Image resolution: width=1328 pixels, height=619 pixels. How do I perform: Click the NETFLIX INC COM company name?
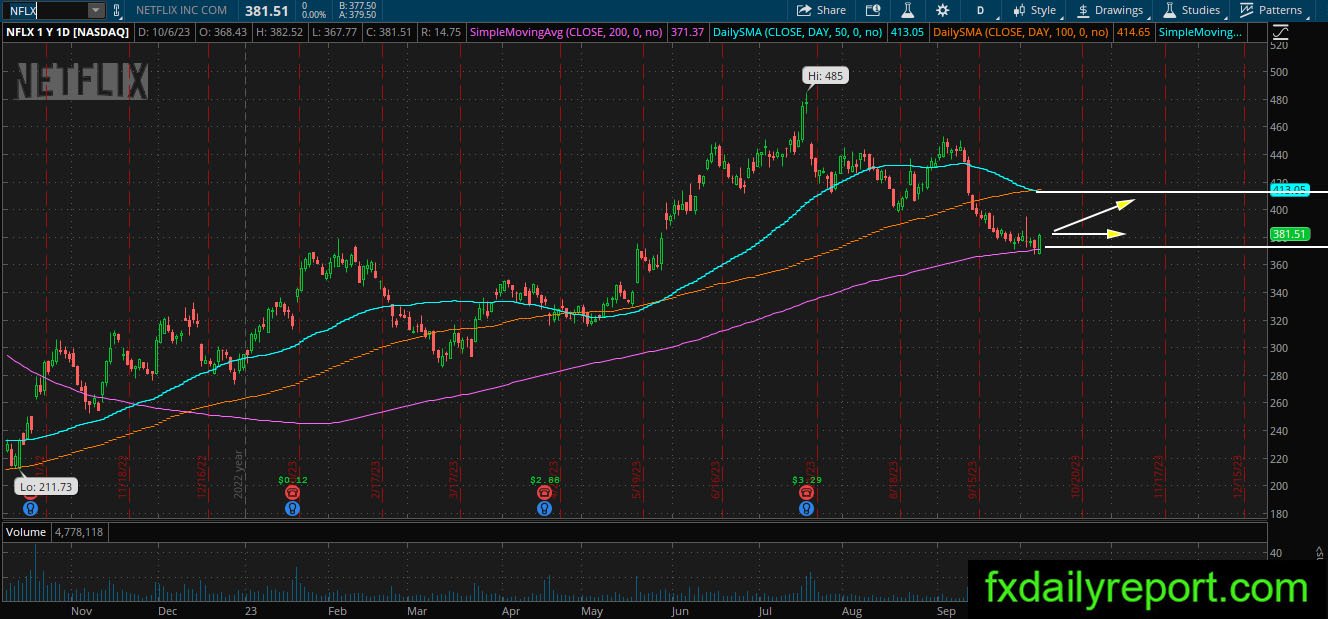coord(181,10)
